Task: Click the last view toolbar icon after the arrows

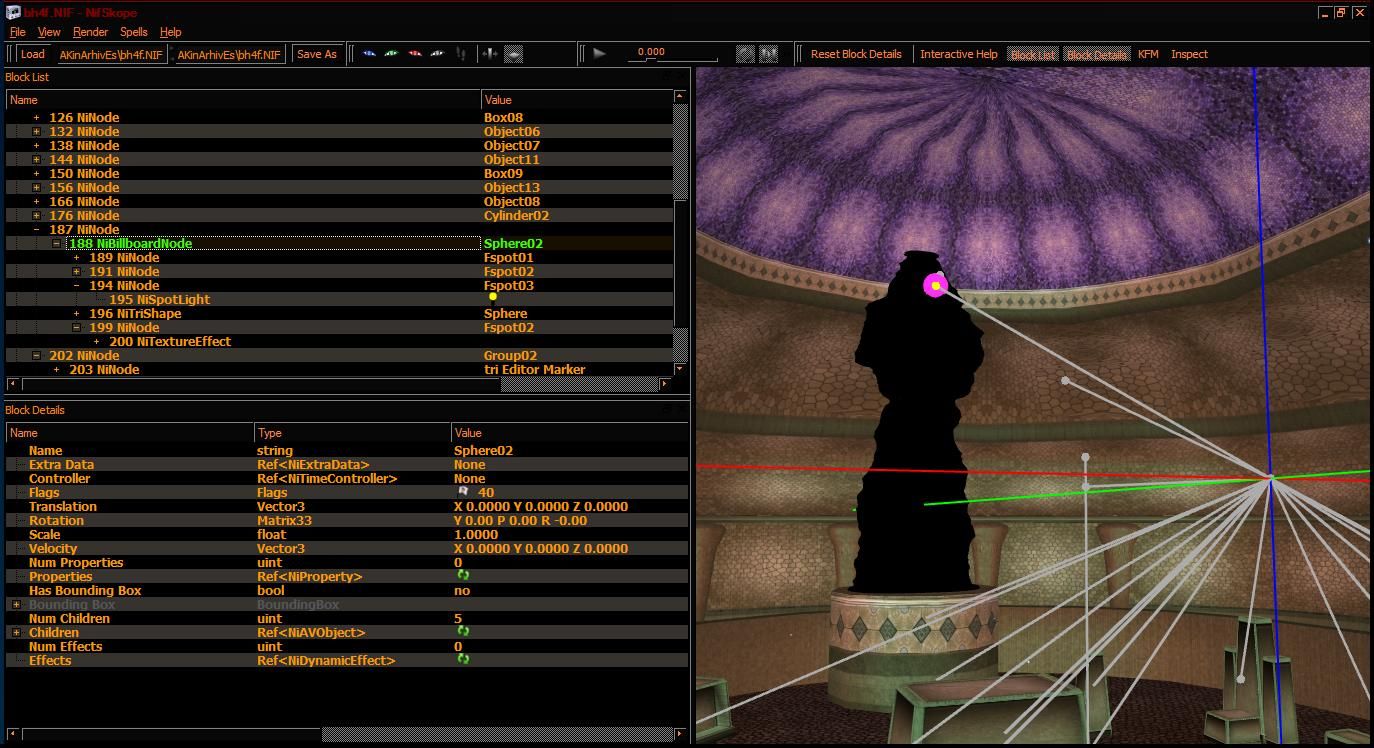Action: point(513,54)
